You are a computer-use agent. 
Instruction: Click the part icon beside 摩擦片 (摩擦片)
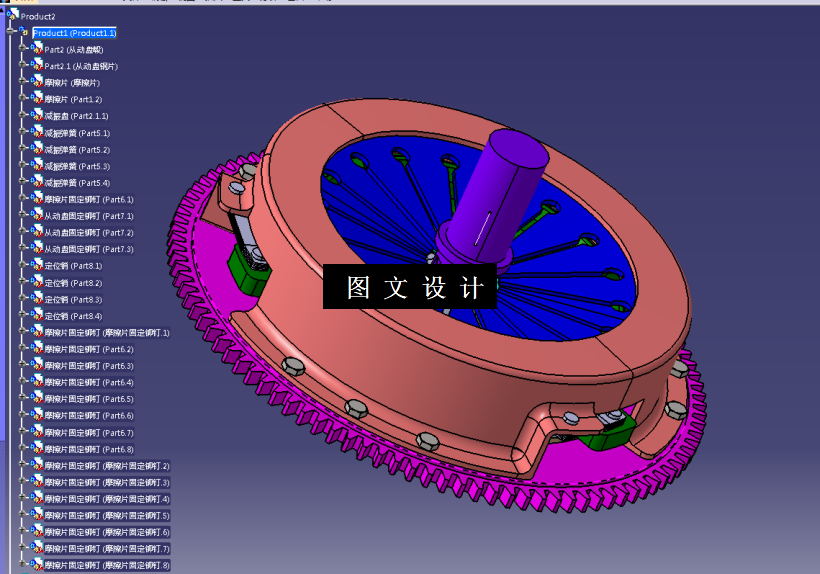tap(37, 82)
